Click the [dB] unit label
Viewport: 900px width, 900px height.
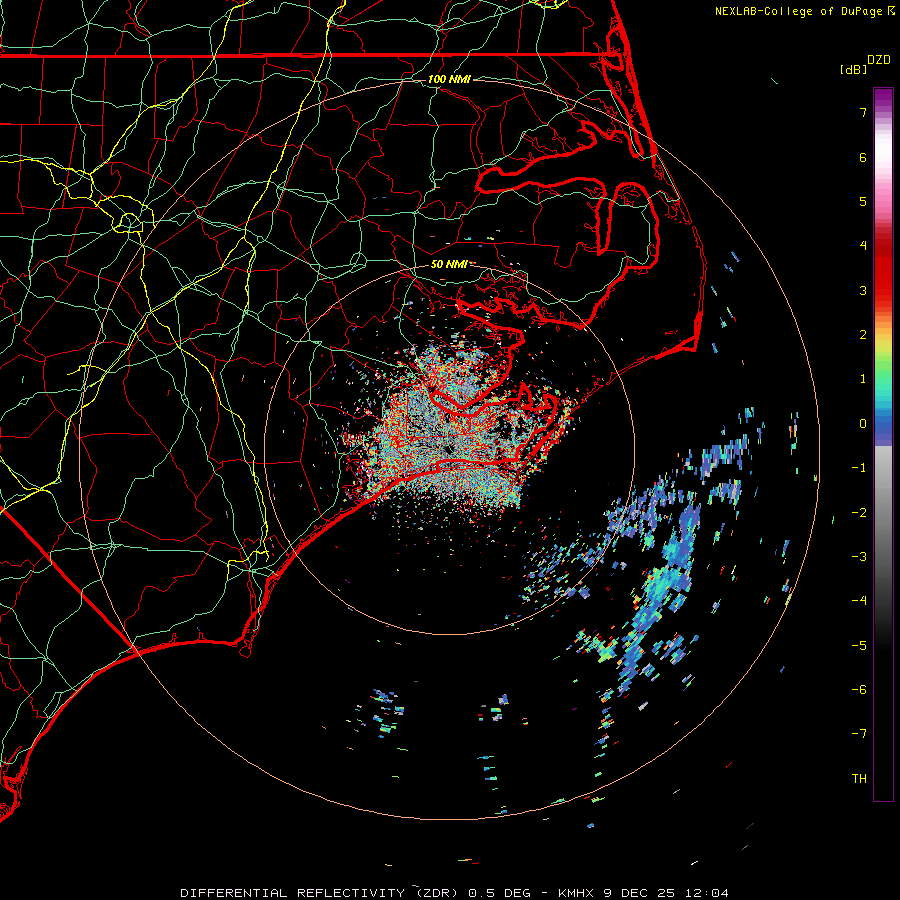[854, 69]
